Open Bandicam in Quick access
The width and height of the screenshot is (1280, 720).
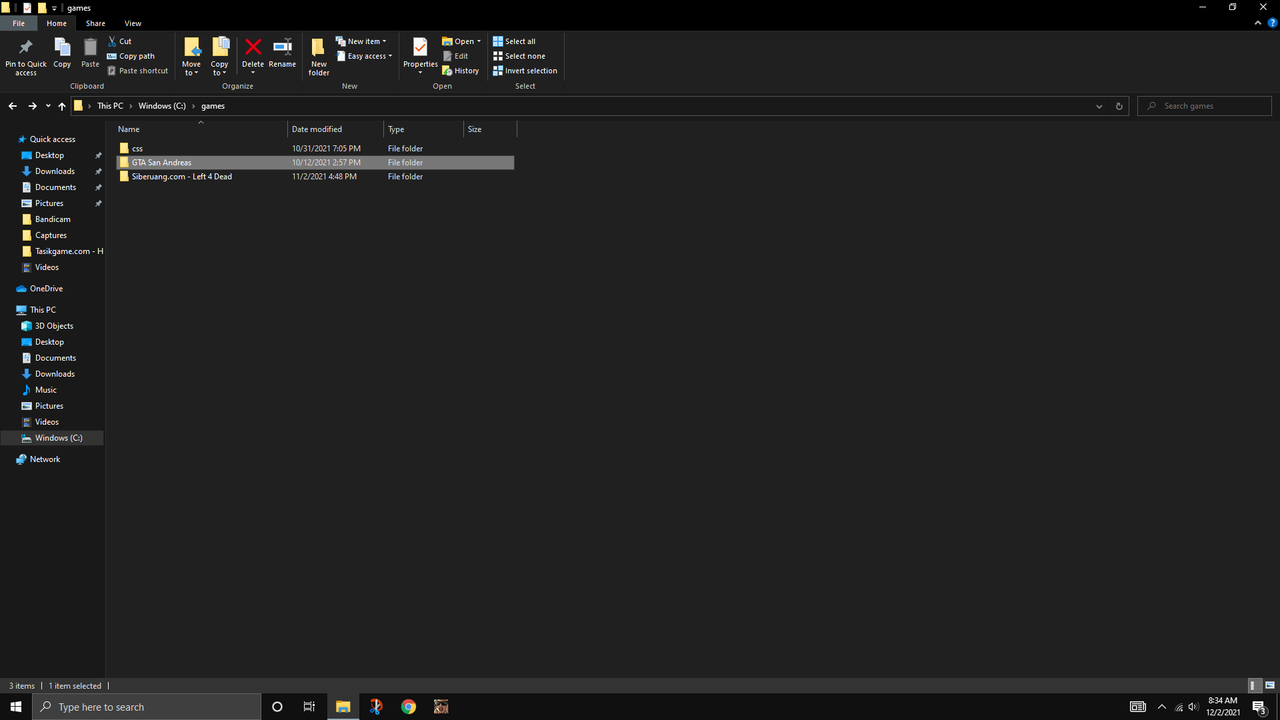(52, 219)
